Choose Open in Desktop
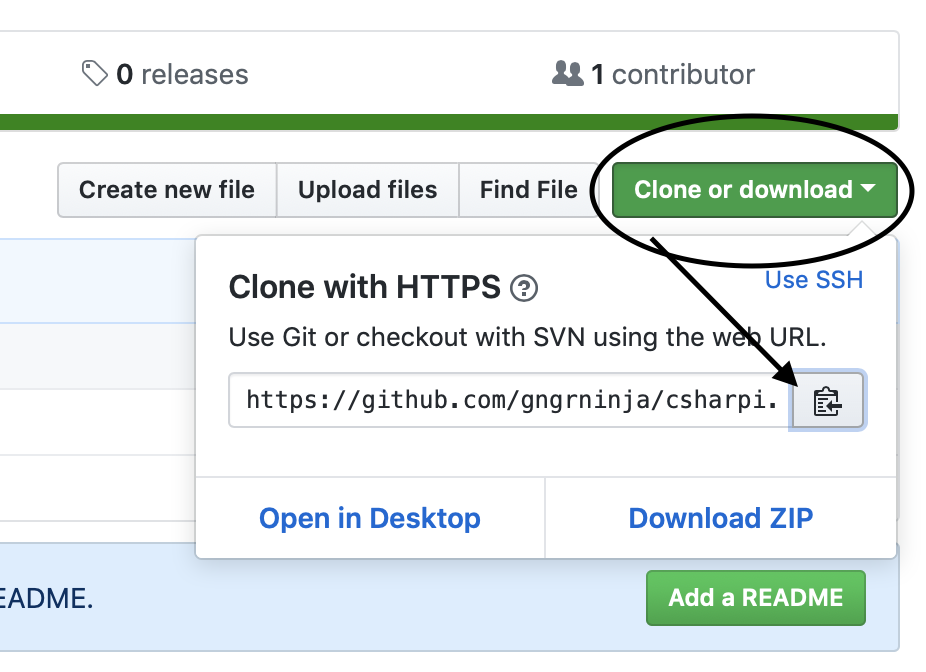This screenshot has width=926, height=672. point(369,518)
